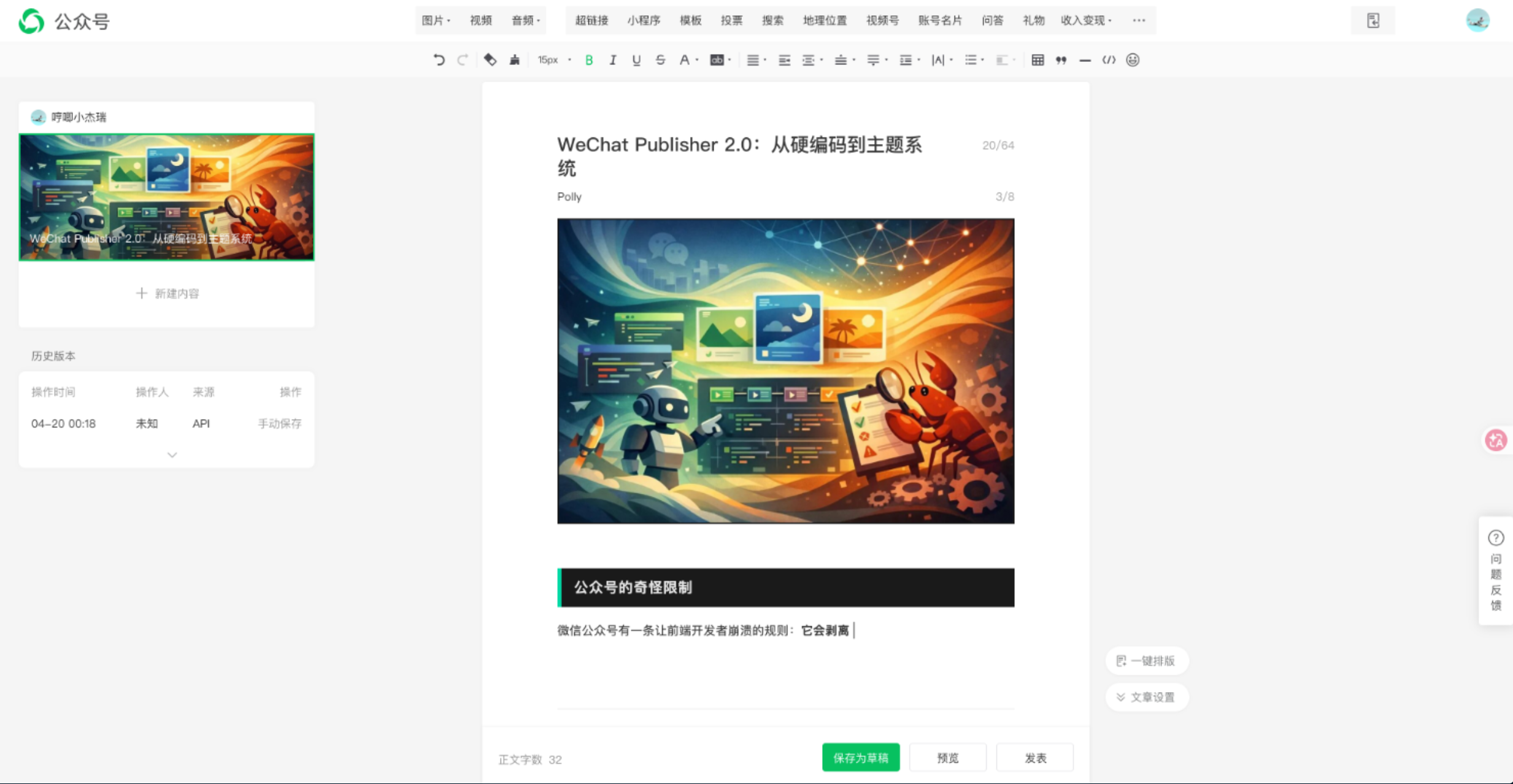Insert a blockquote
The image size is (1513, 784).
pos(1061,60)
